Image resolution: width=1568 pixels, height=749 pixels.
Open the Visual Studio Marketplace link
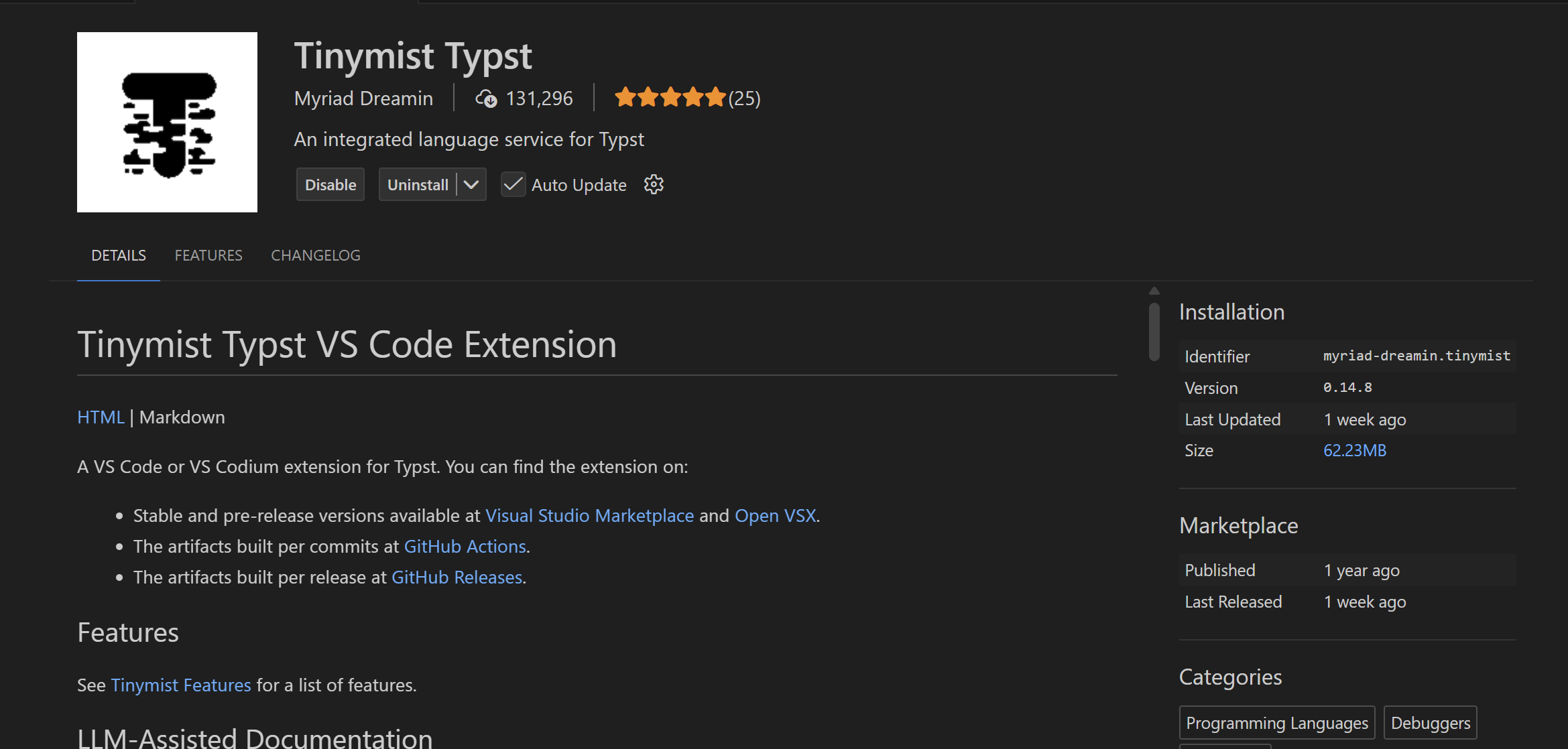(x=589, y=515)
